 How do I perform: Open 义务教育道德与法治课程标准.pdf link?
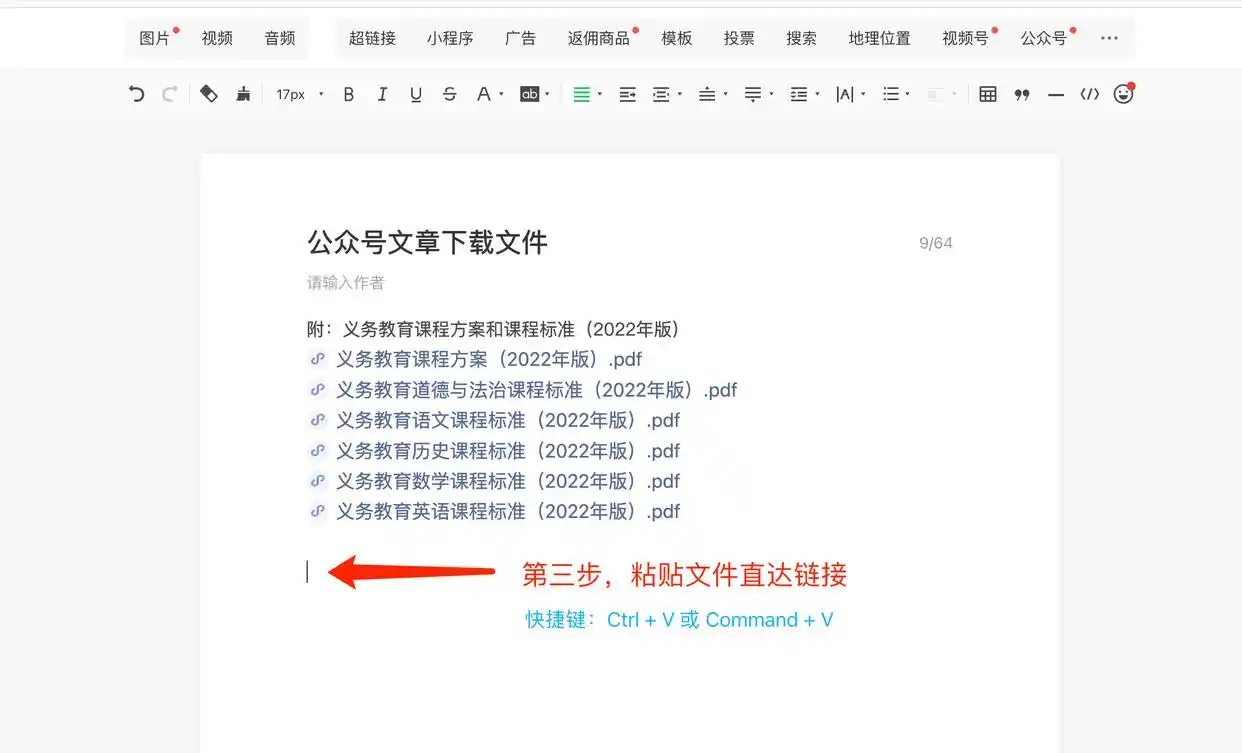point(536,390)
